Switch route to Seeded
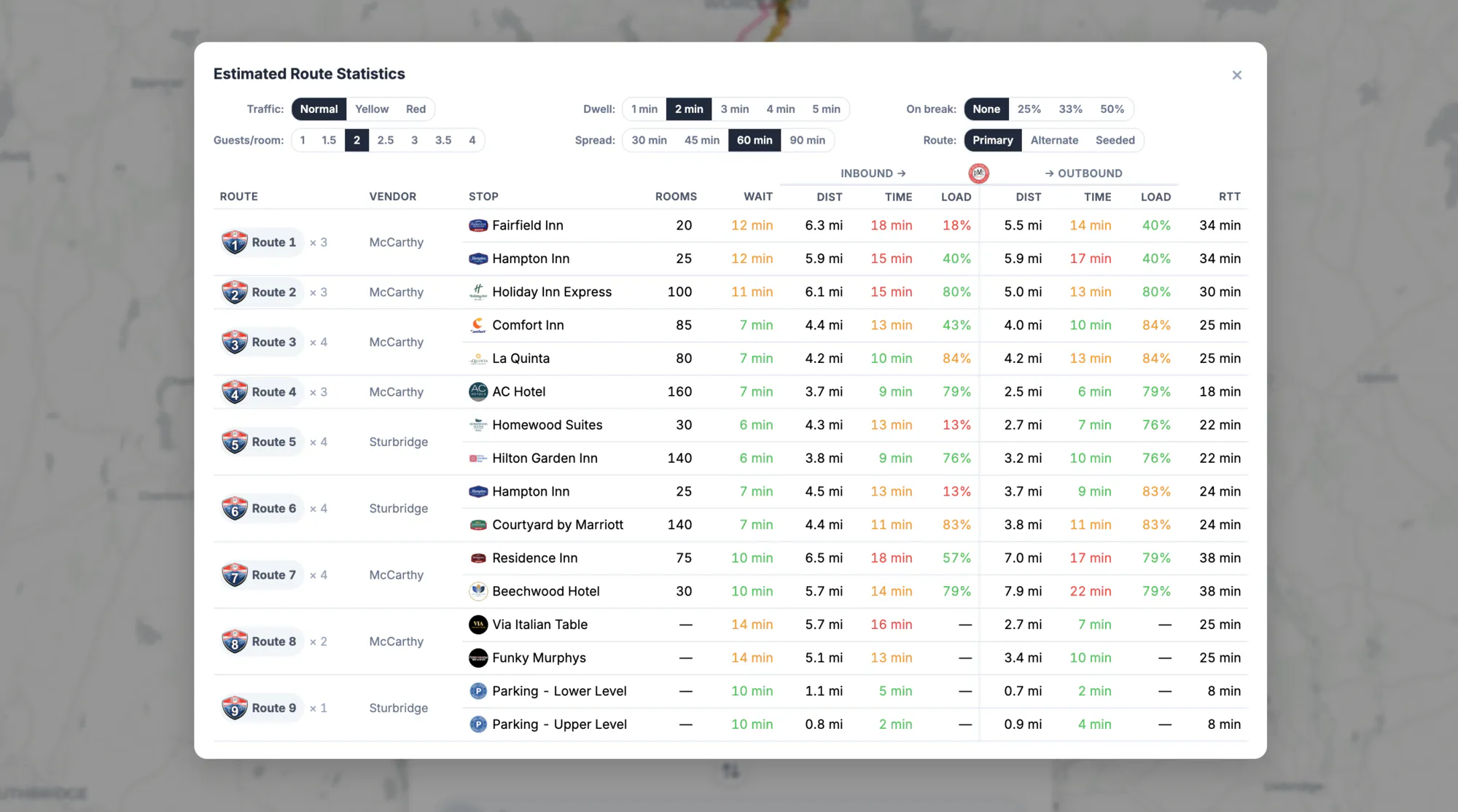1458x812 pixels. click(x=1115, y=141)
